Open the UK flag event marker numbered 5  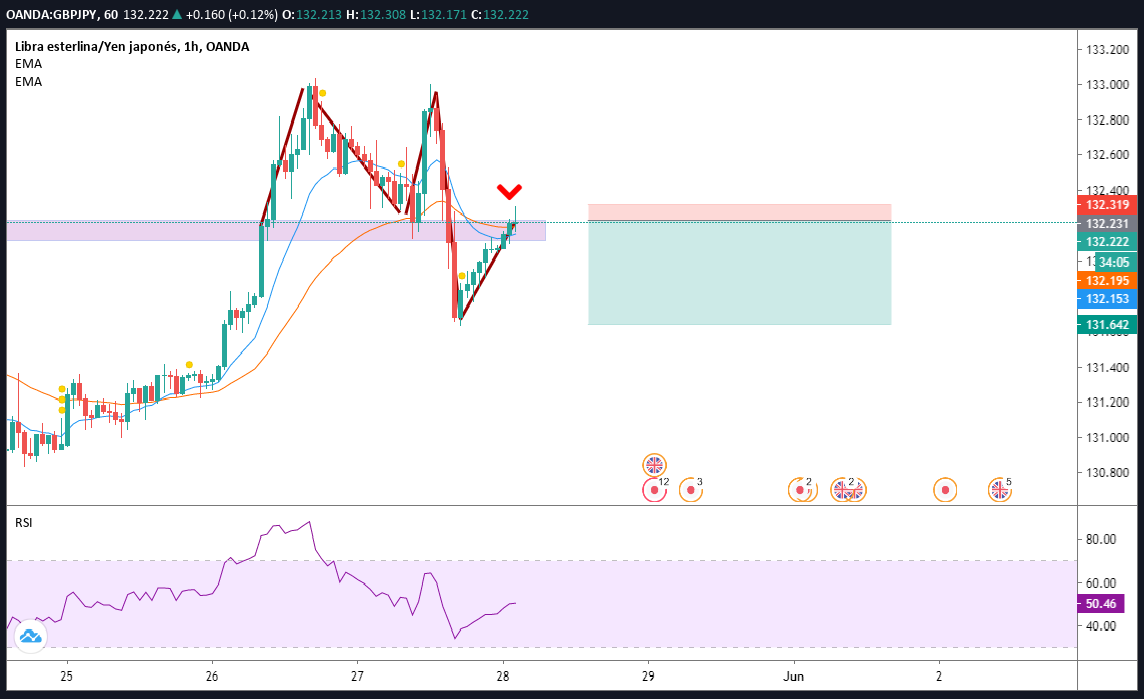1000,490
